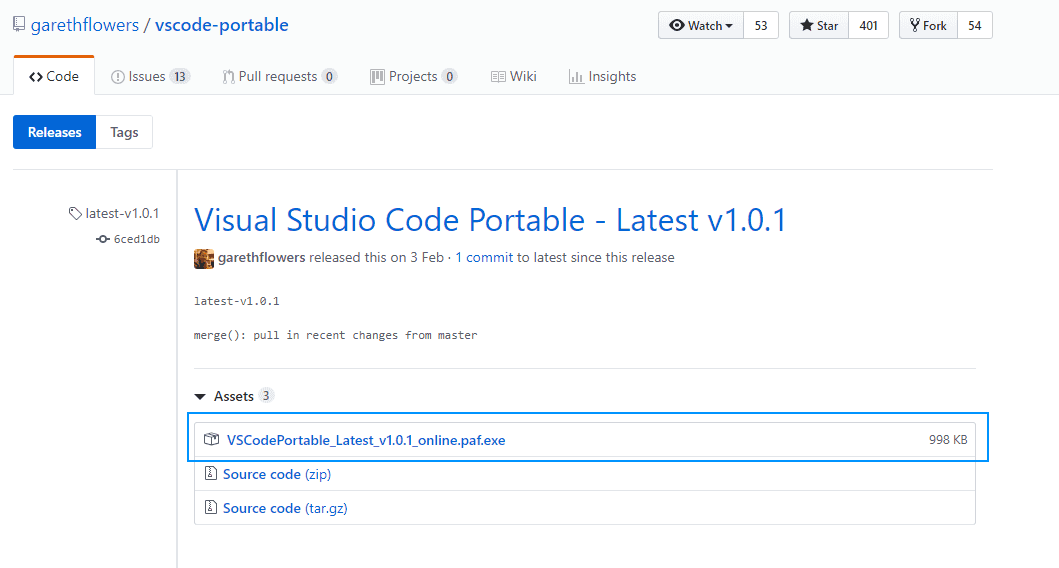Click the Pull requests count badge 0

(329, 76)
